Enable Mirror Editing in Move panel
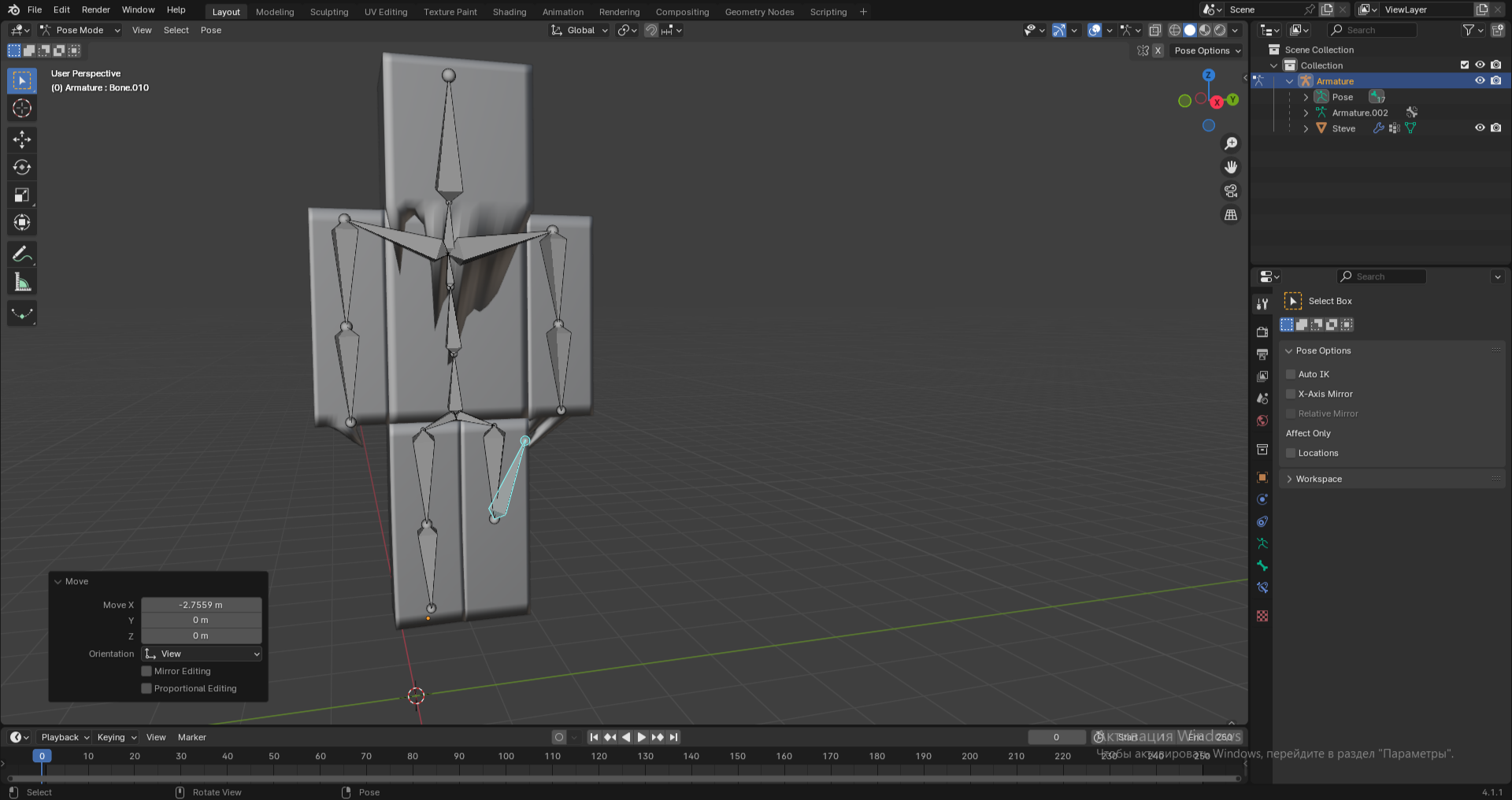This screenshot has height=800, width=1512. [146, 671]
